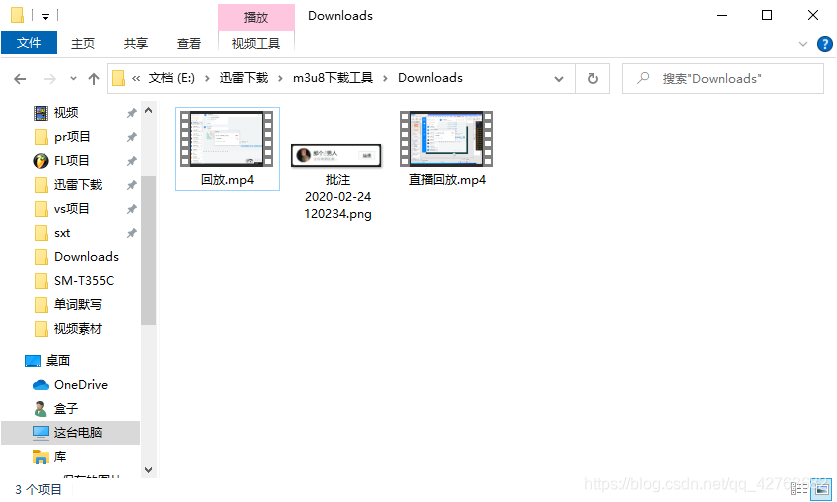Refresh the Downloads folder view

593,79
